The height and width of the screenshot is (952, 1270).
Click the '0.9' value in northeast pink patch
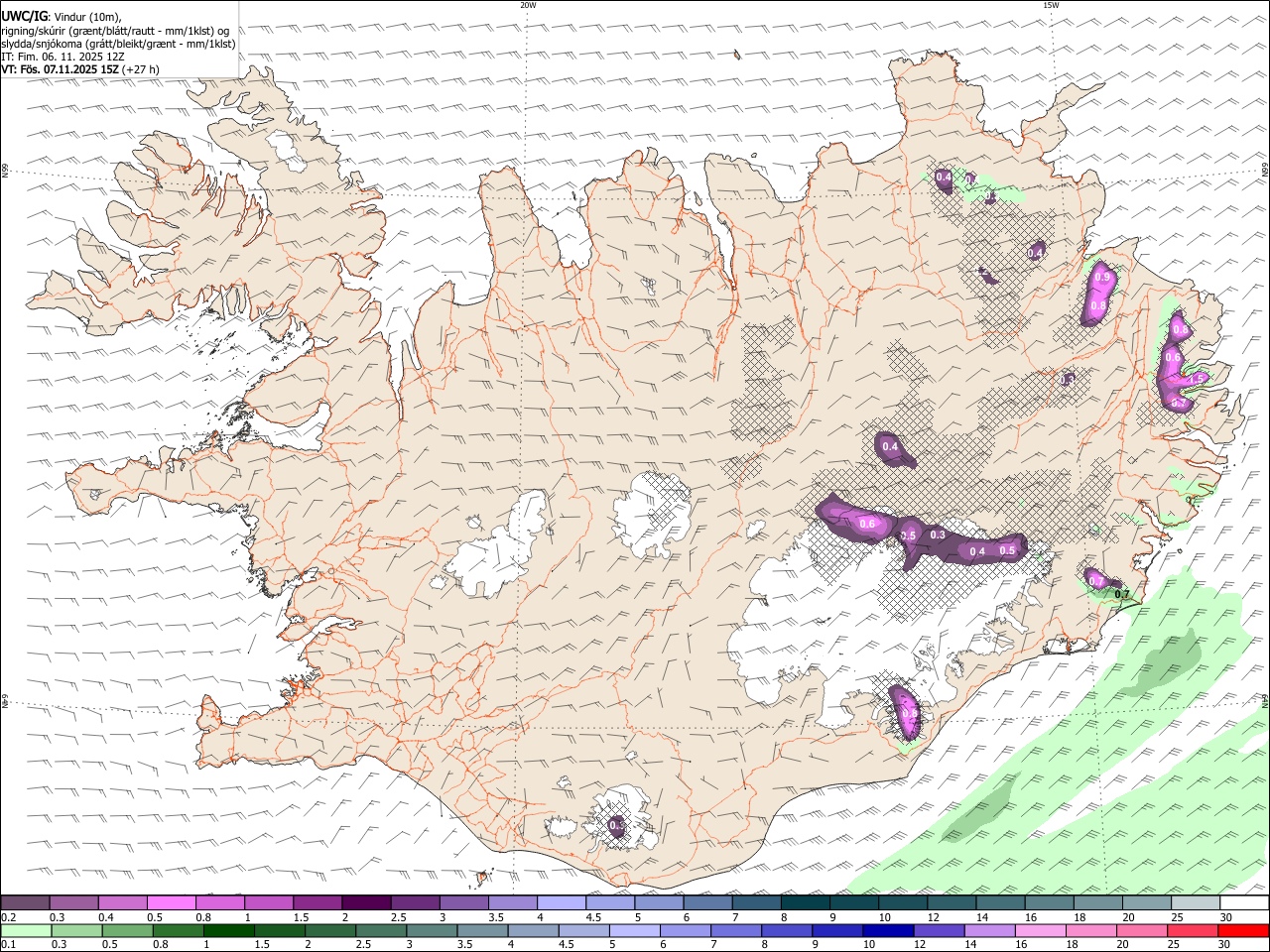[x=1101, y=279]
